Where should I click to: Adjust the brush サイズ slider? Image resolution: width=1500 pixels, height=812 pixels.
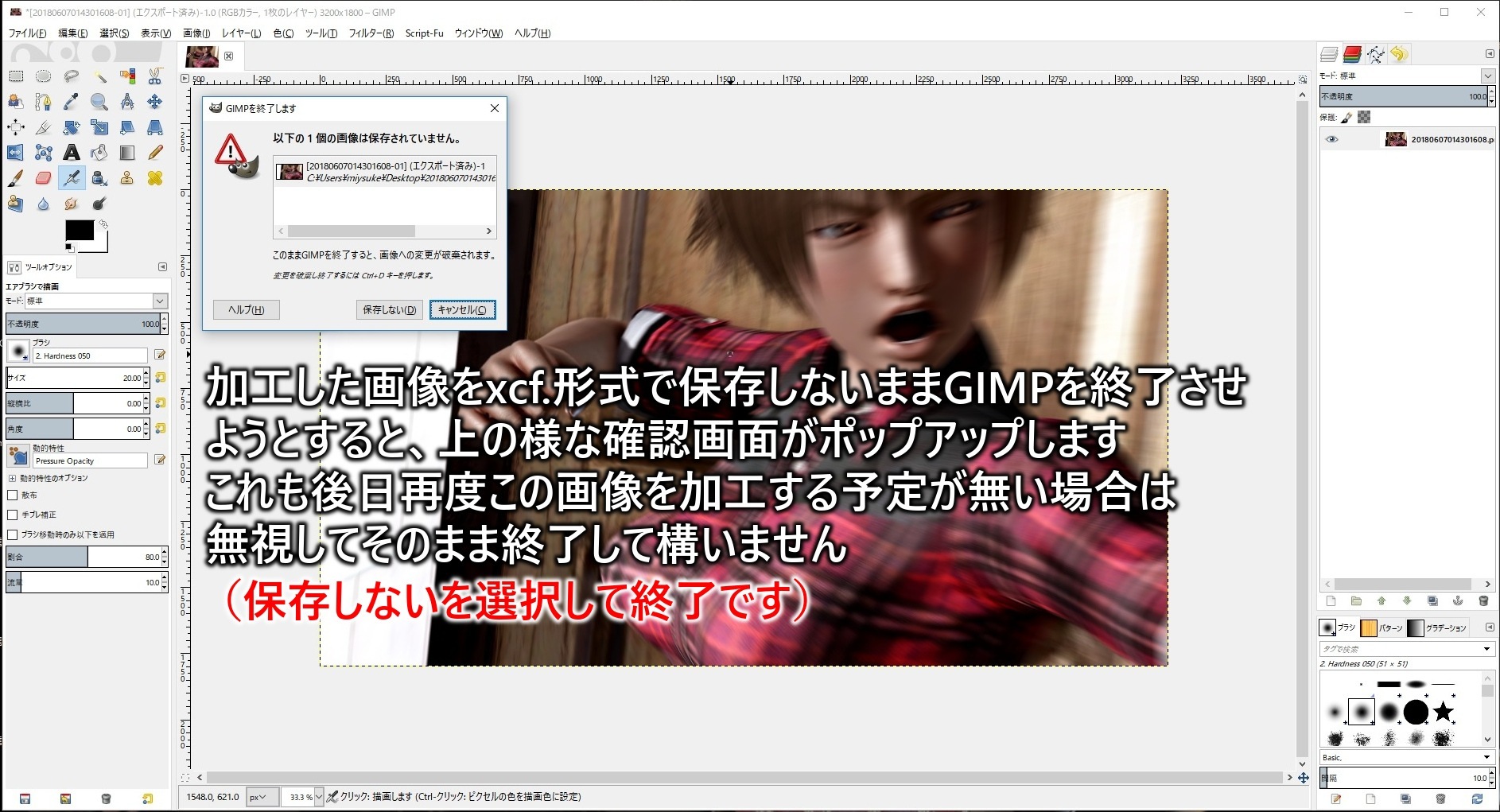75,378
